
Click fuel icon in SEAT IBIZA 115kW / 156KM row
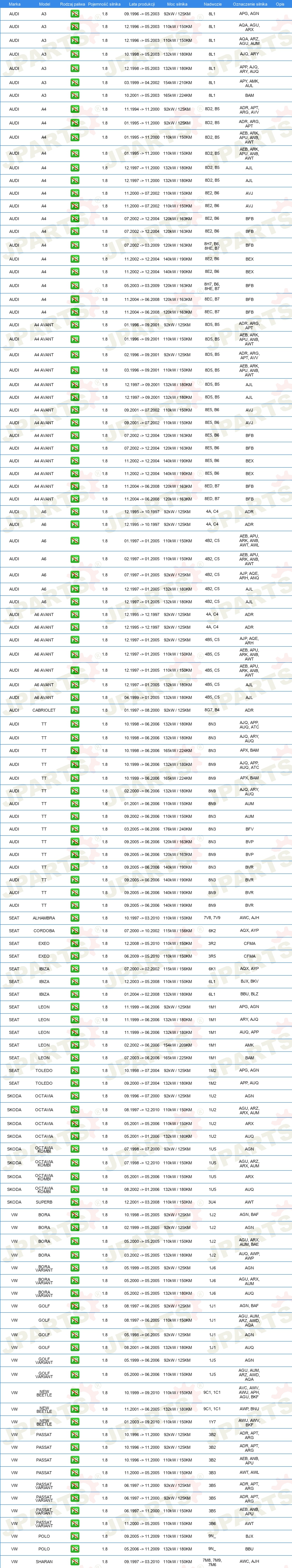click(74, 968)
